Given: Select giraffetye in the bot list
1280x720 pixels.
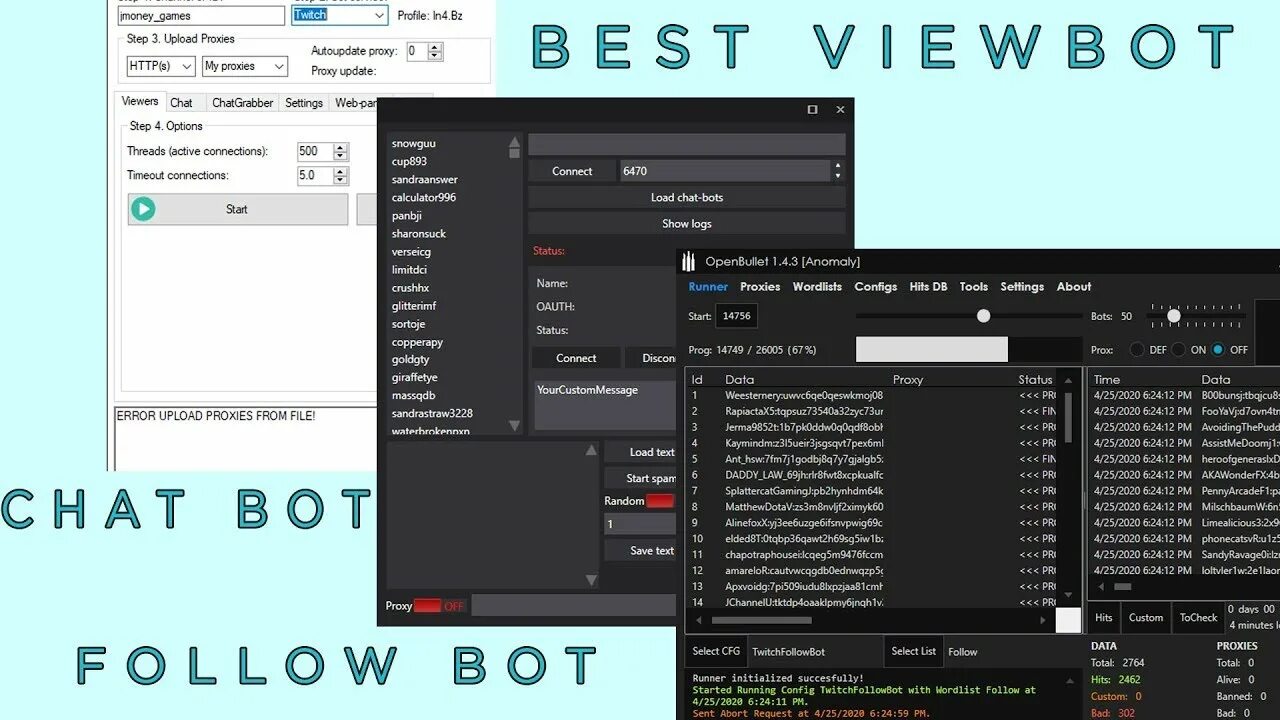Looking at the screenshot, I should tap(415, 378).
